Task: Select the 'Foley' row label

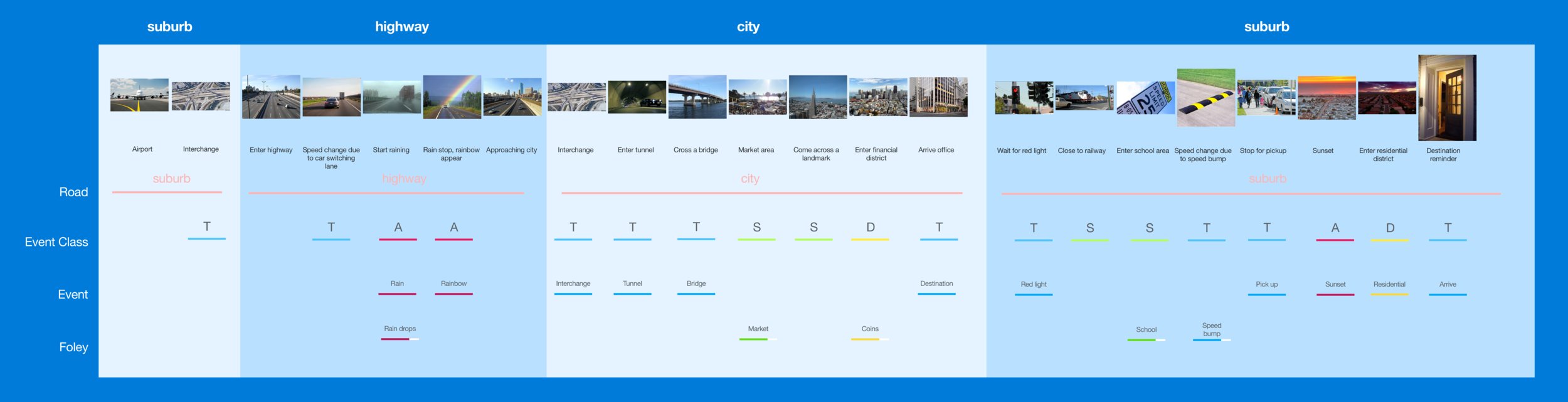Action: (73, 347)
